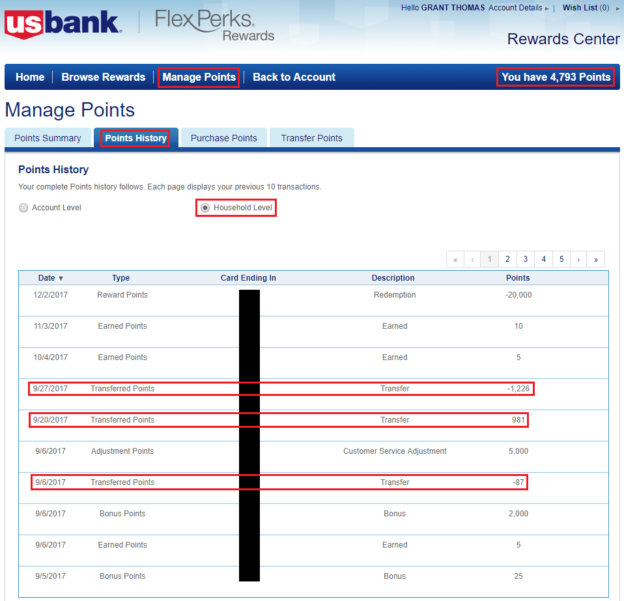Go to Home in navigation bar
624x601 pixels.
(30, 77)
